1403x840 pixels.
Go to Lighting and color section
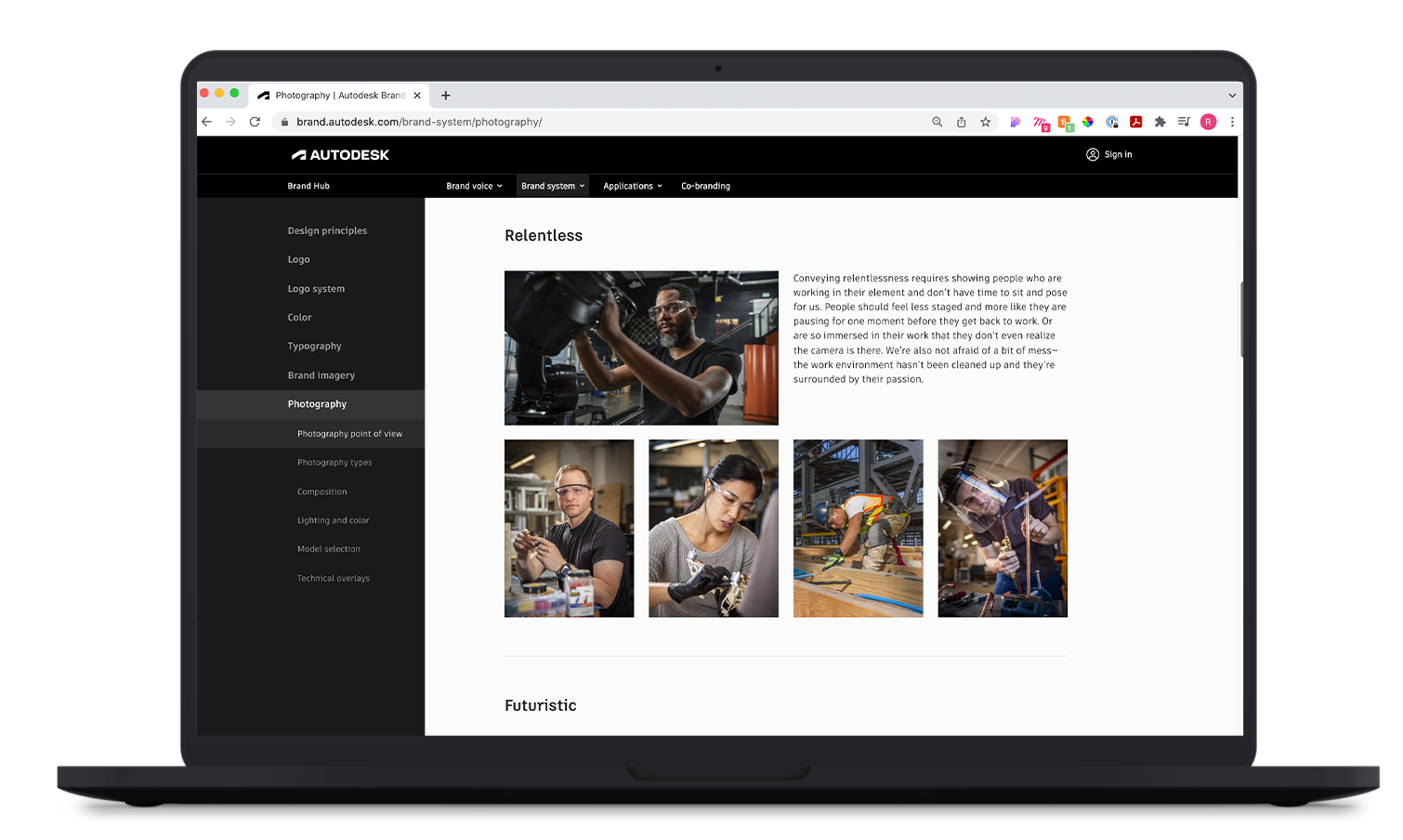(333, 520)
